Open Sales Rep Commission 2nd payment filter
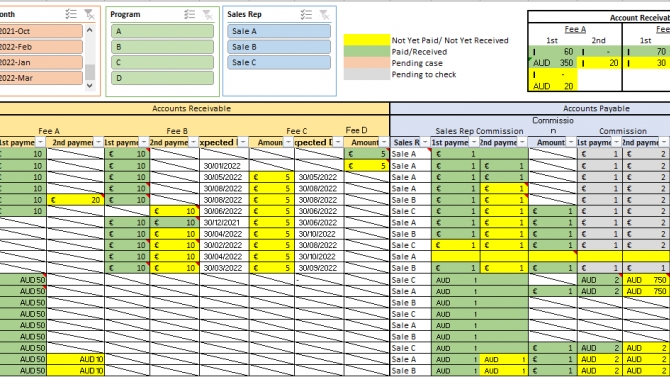Screen dimensions: 670x377 pos(522,142)
